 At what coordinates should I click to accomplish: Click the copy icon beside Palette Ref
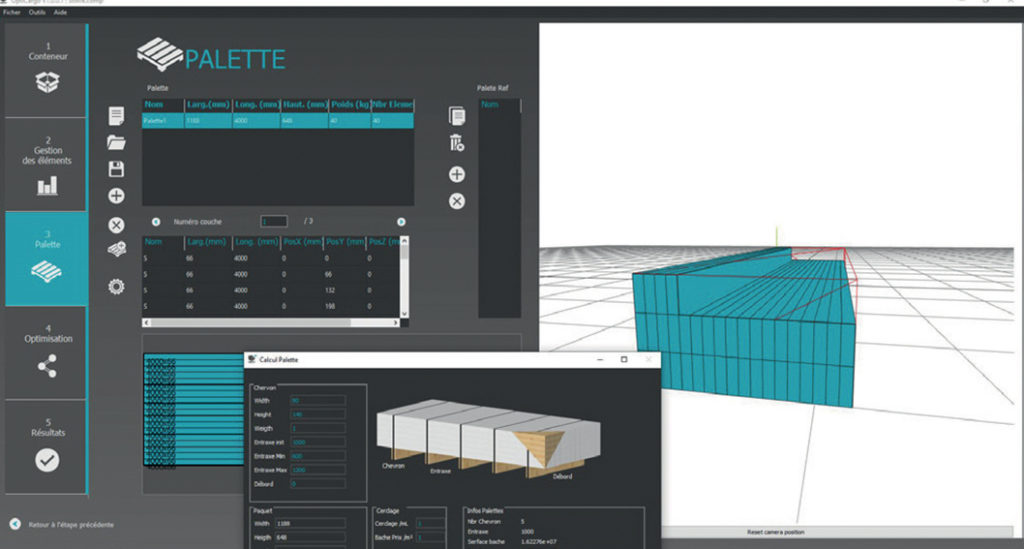457,116
